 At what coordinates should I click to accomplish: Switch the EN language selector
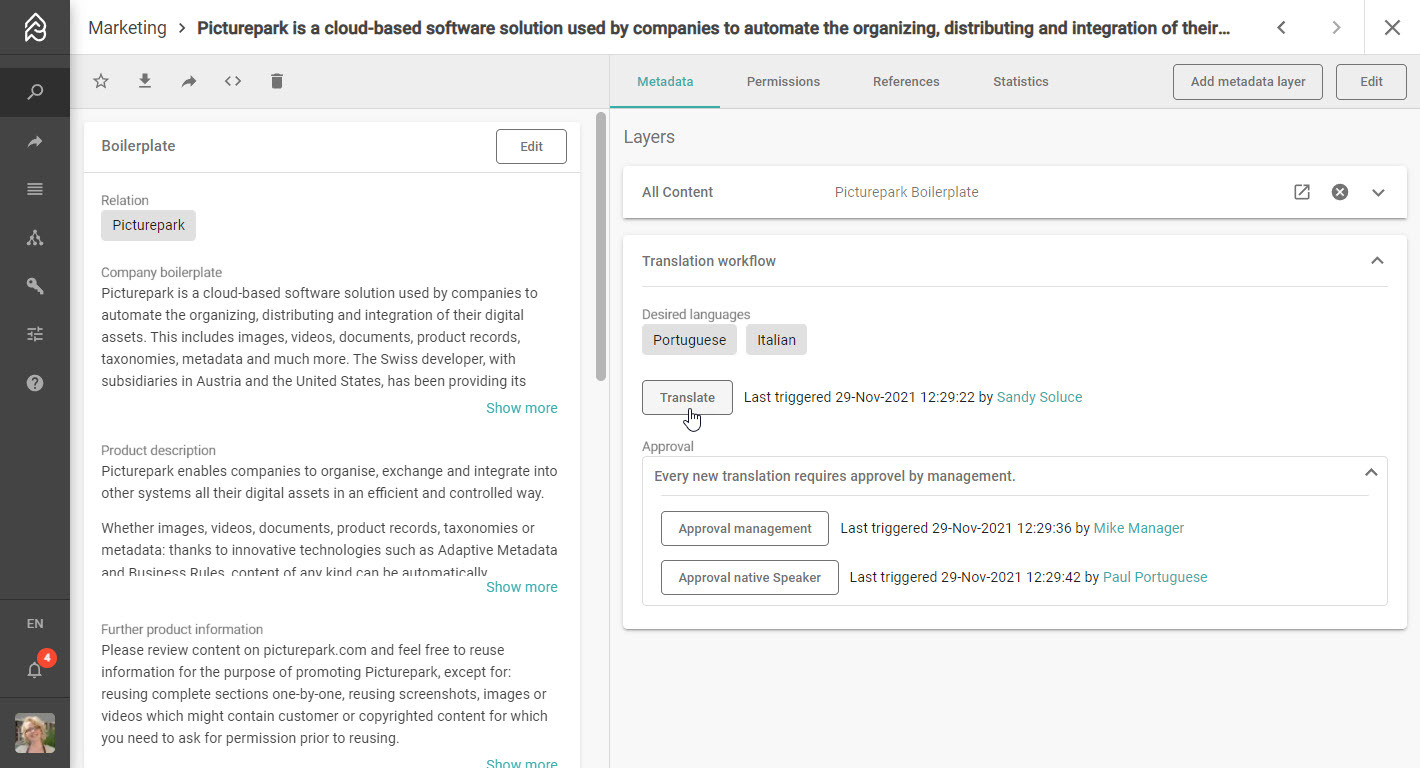coord(35,624)
